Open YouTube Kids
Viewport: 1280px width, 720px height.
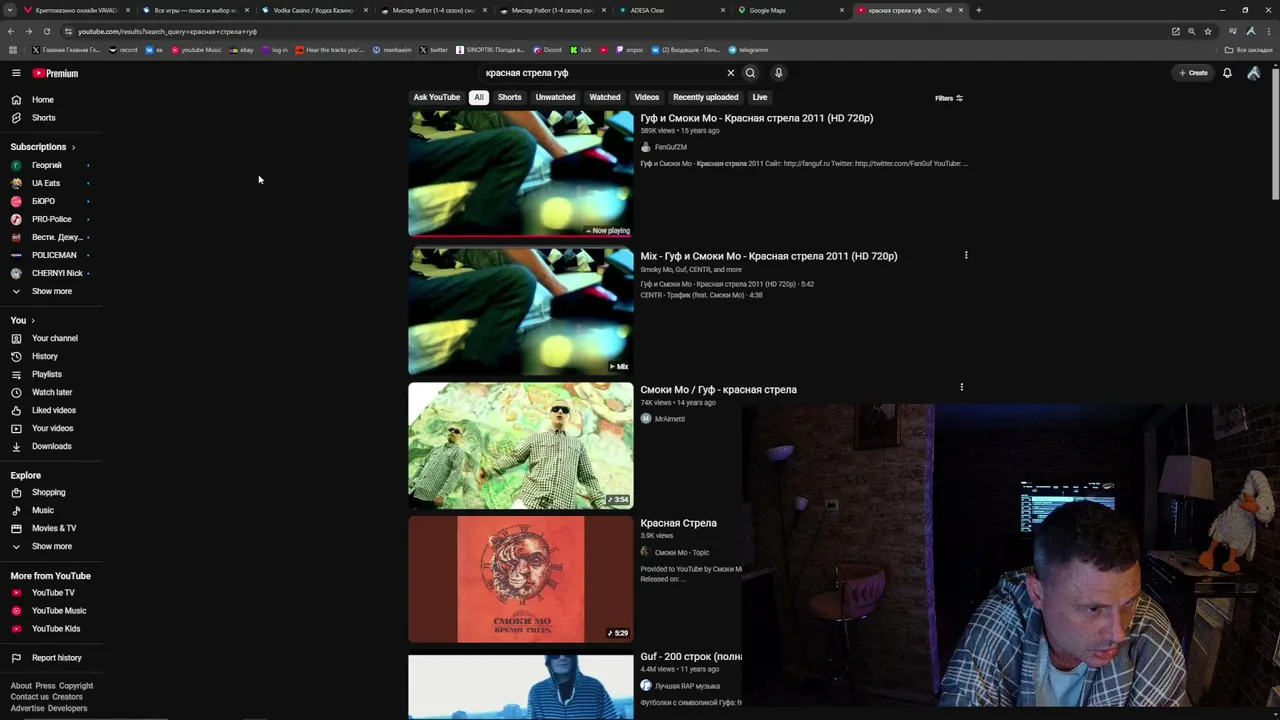click(55, 629)
